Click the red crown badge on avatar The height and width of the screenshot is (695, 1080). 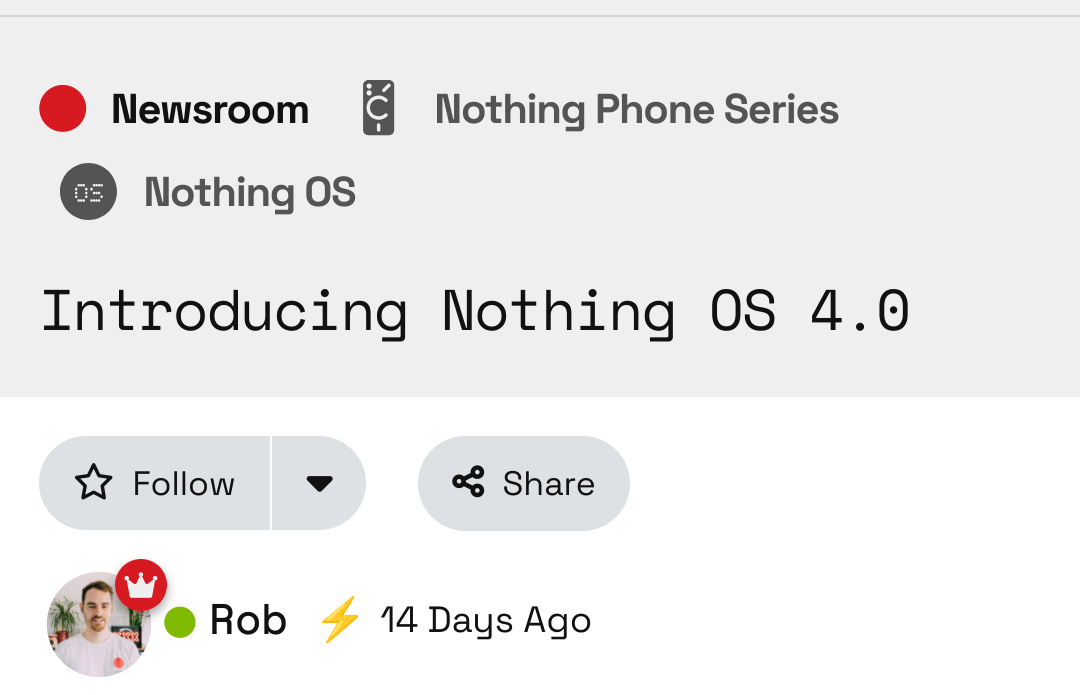pos(141,585)
